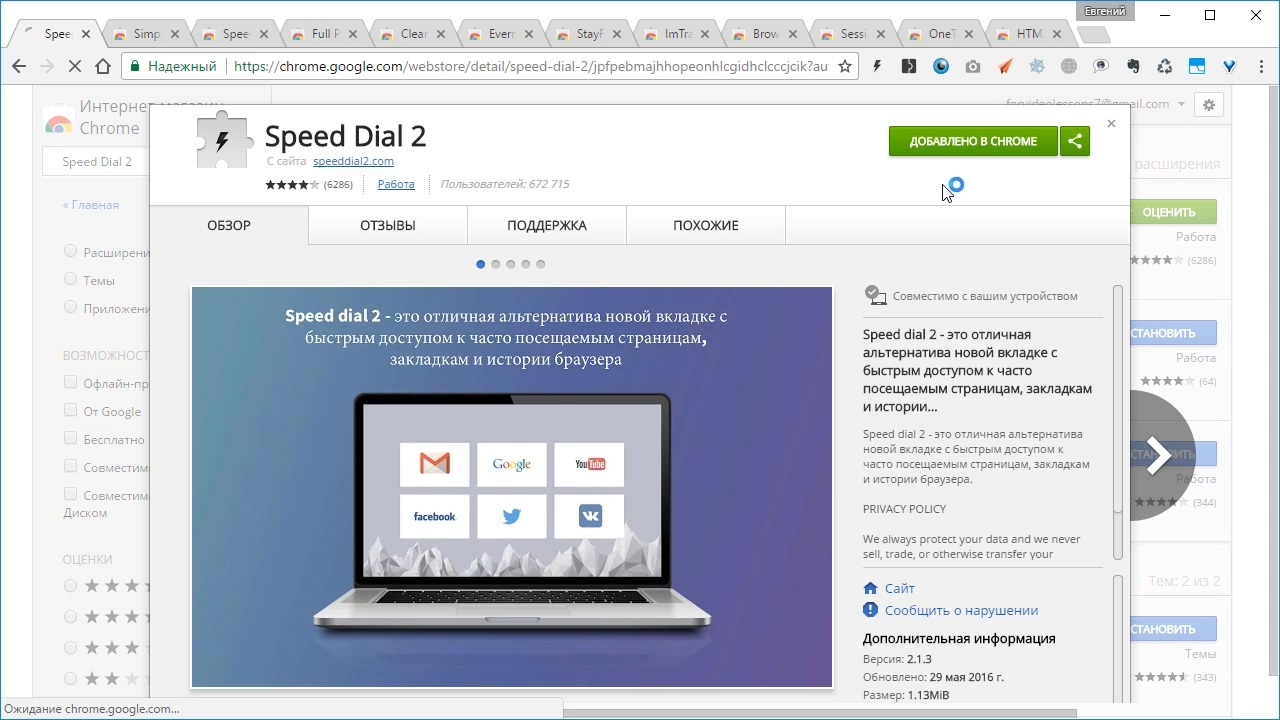Click the camera screenshot extension icon

tap(973, 67)
